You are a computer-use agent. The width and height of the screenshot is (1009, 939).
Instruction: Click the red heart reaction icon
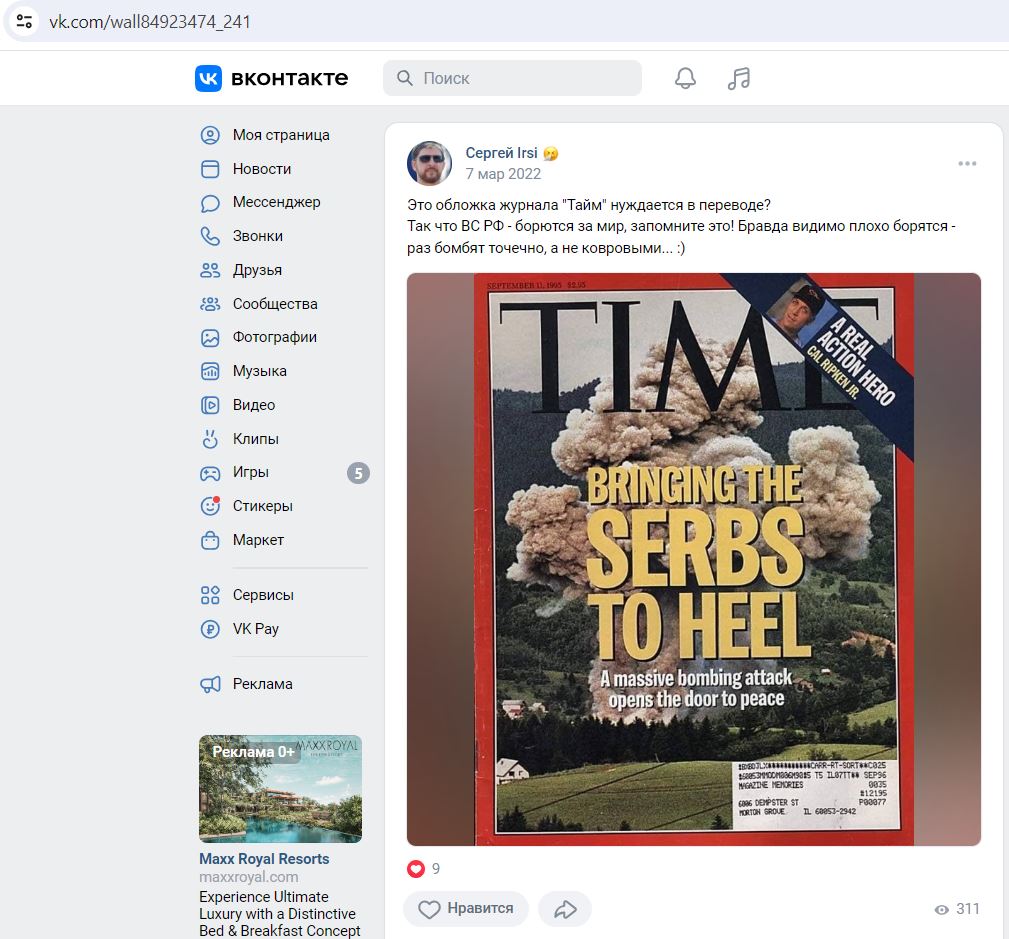click(416, 869)
